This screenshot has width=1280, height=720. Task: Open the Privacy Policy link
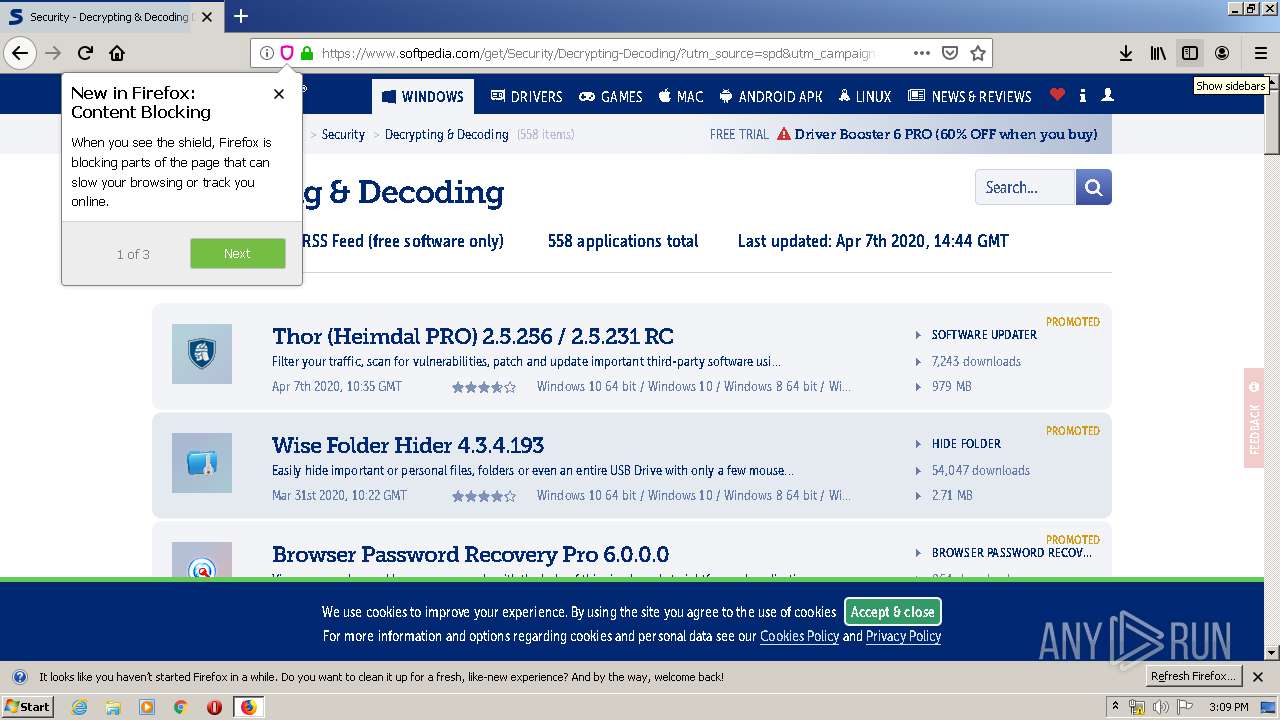point(903,636)
